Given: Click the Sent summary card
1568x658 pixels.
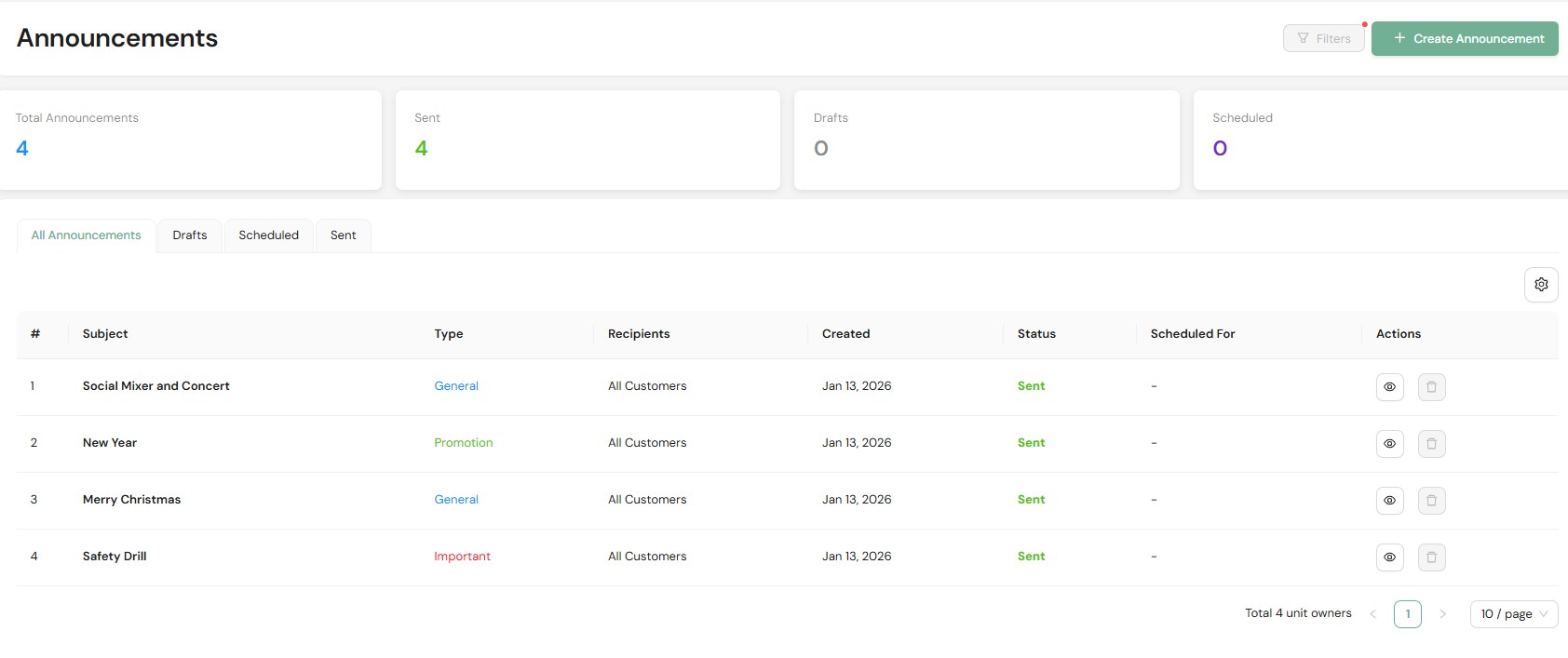Looking at the screenshot, I should point(588,140).
